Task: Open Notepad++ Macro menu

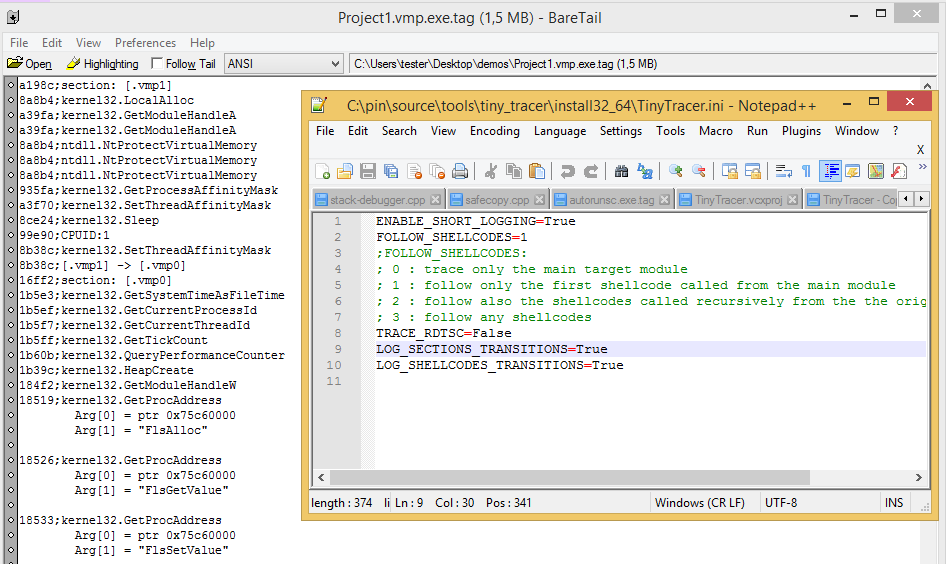Action: coord(716,131)
